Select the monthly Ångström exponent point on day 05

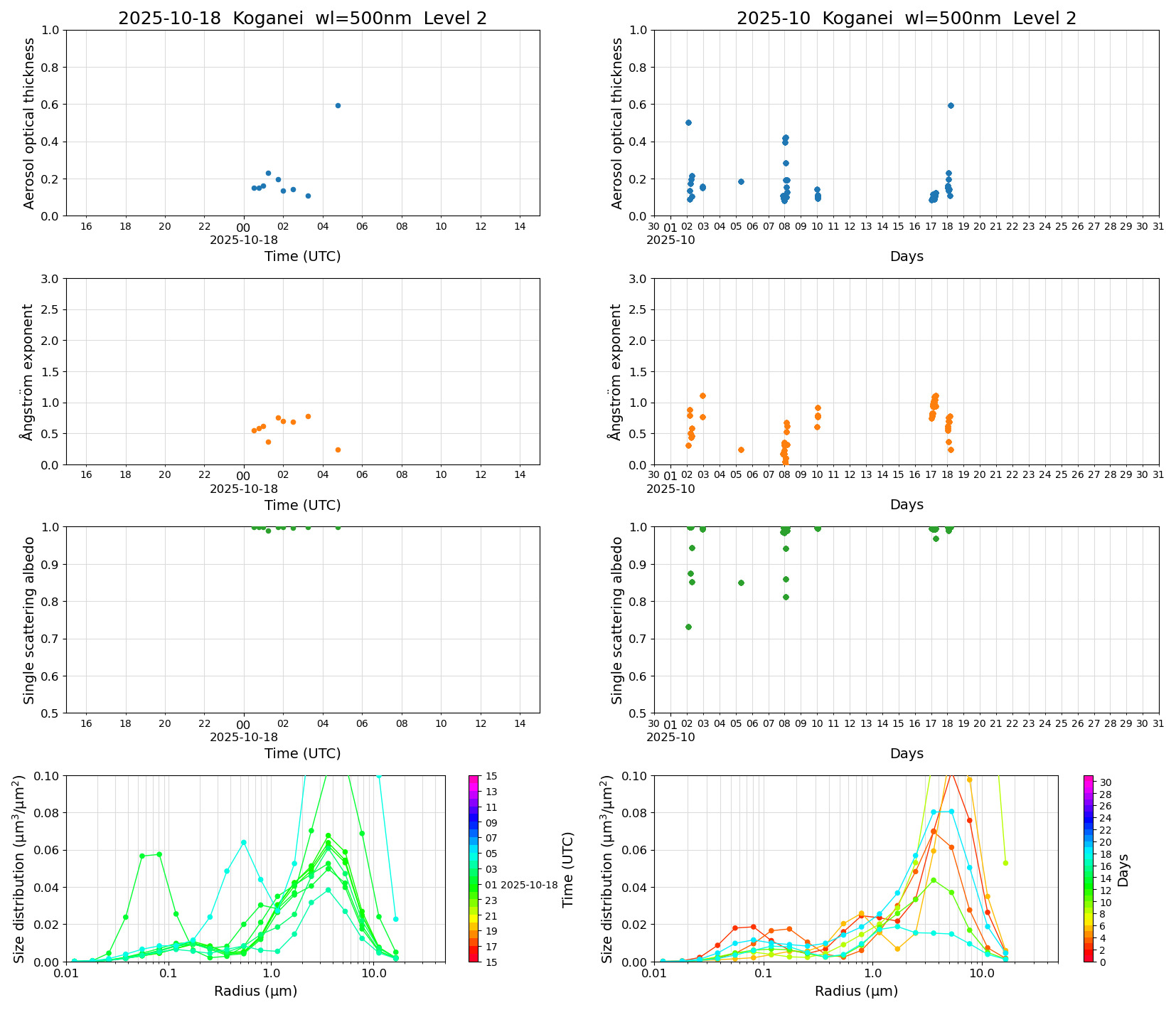741,450
